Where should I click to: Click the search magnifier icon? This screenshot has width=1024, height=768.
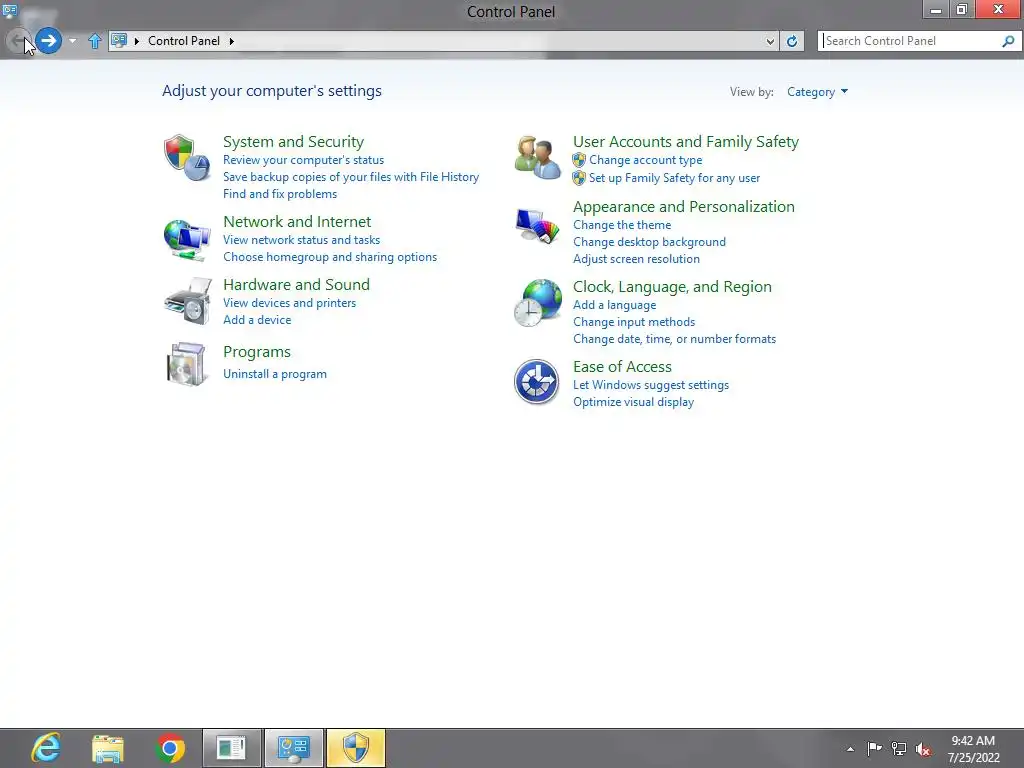[1008, 41]
